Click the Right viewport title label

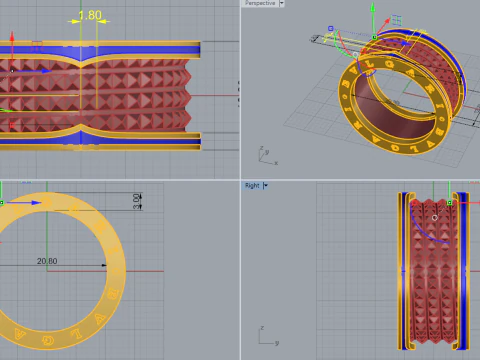[252, 186]
